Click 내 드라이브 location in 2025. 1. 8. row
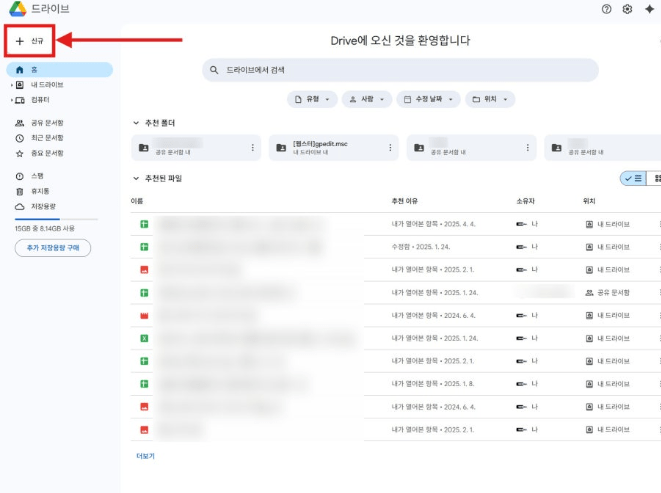The image size is (661, 493). pos(607,384)
